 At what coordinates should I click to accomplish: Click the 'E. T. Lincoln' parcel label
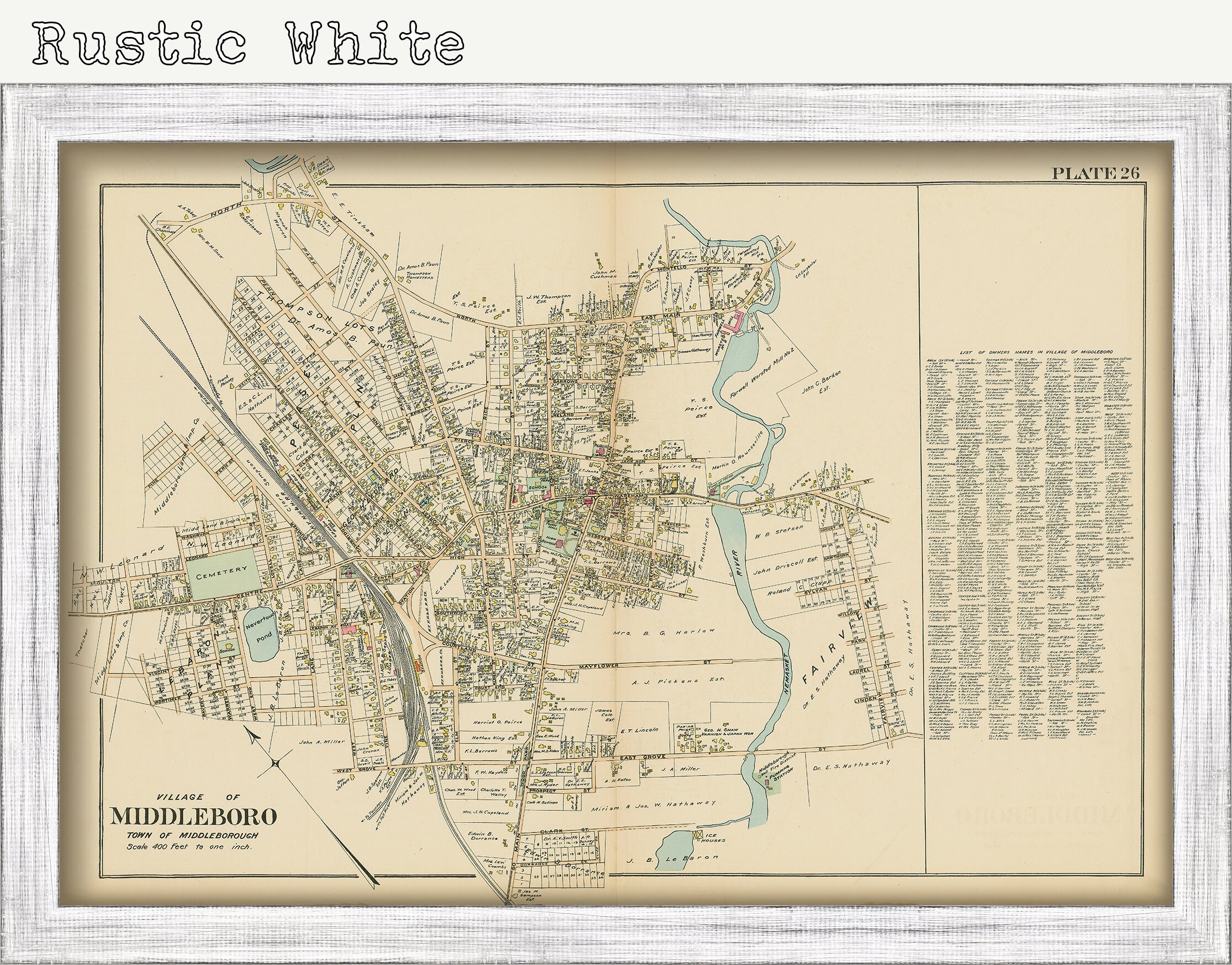(x=639, y=730)
